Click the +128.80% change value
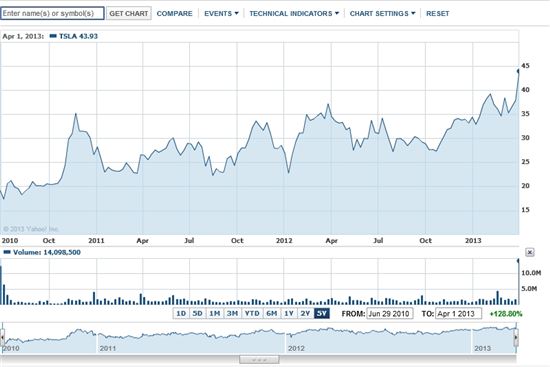 tap(506, 314)
